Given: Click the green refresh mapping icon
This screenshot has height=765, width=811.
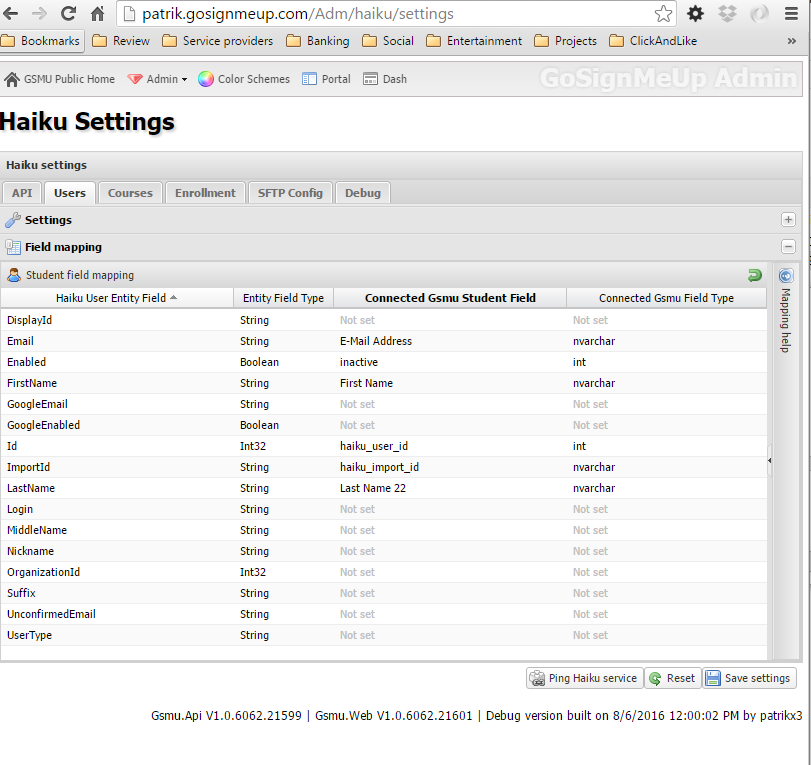Looking at the screenshot, I should 755,275.
